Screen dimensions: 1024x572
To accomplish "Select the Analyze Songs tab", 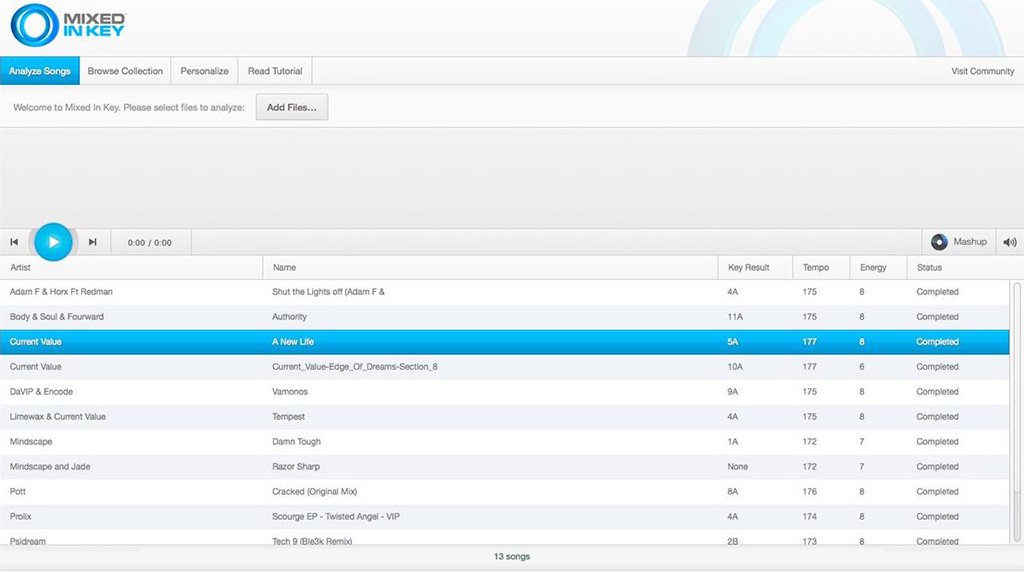I will tap(40, 71).
